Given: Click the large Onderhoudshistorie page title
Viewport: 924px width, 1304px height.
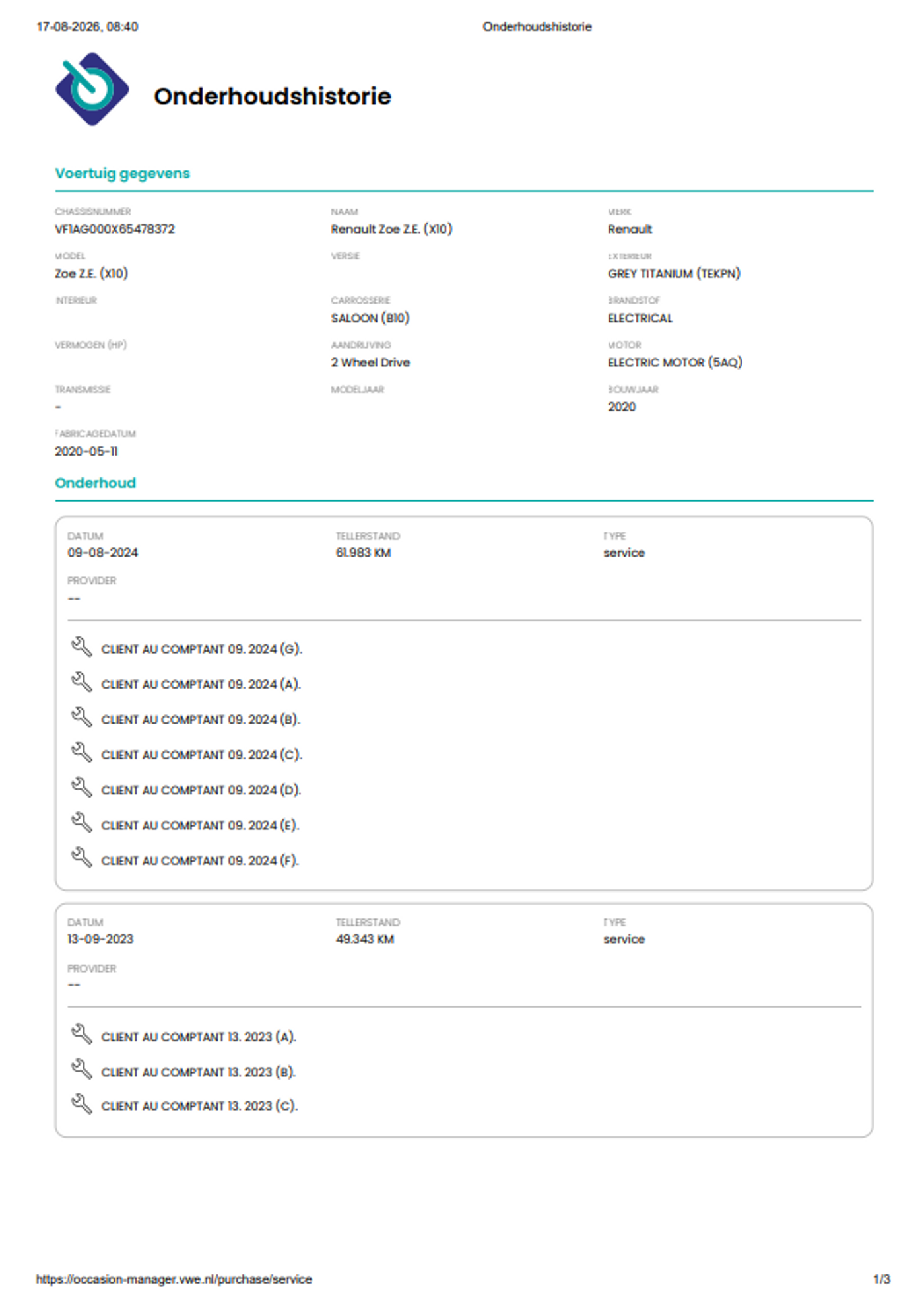Looking at the screenshot, I should (x=273, y=96).
